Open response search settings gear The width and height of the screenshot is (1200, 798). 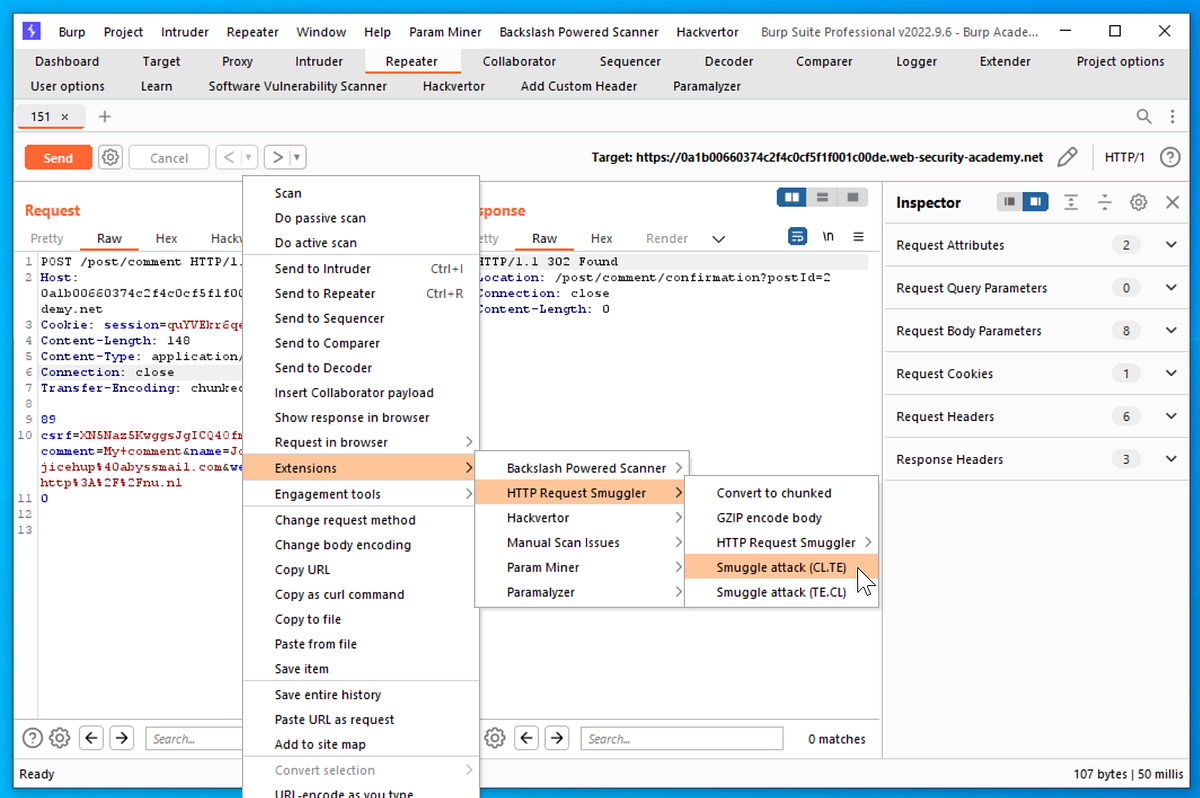tap(494, 738)
